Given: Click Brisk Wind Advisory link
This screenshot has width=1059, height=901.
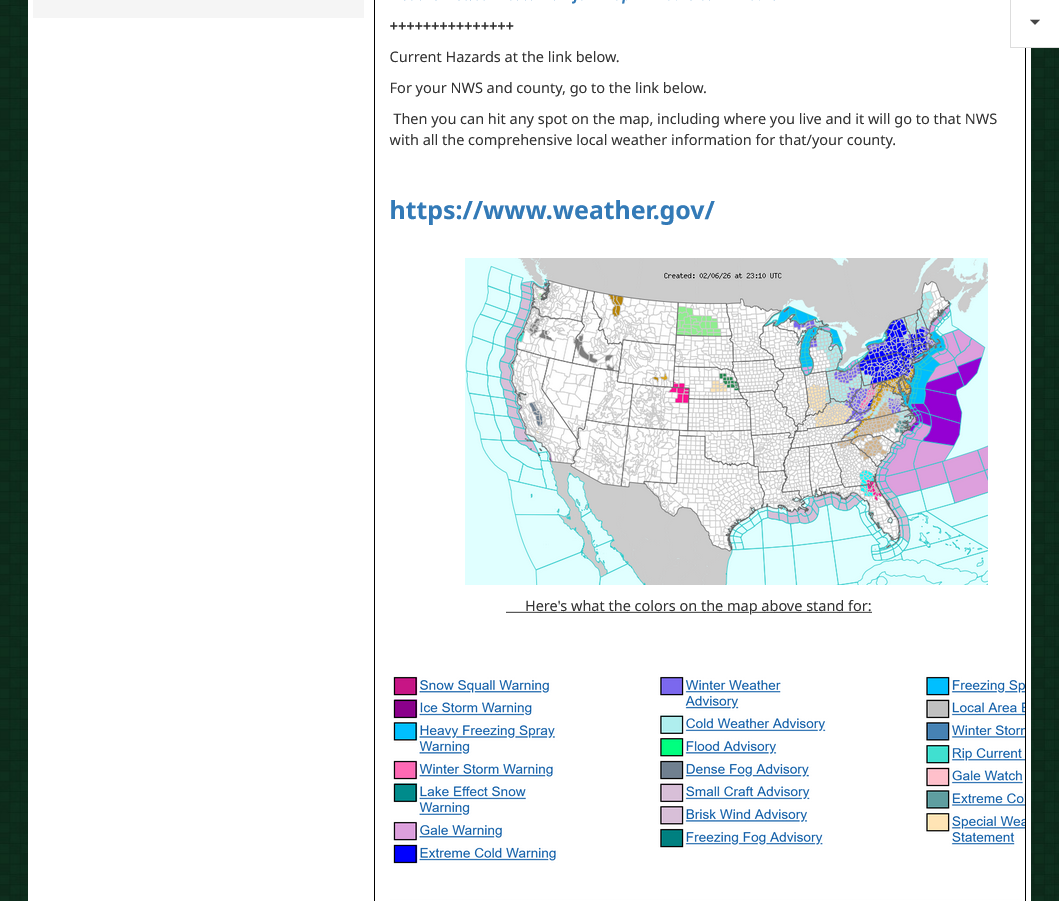Looking at the screenshot, I should click(x=745, y=814).
